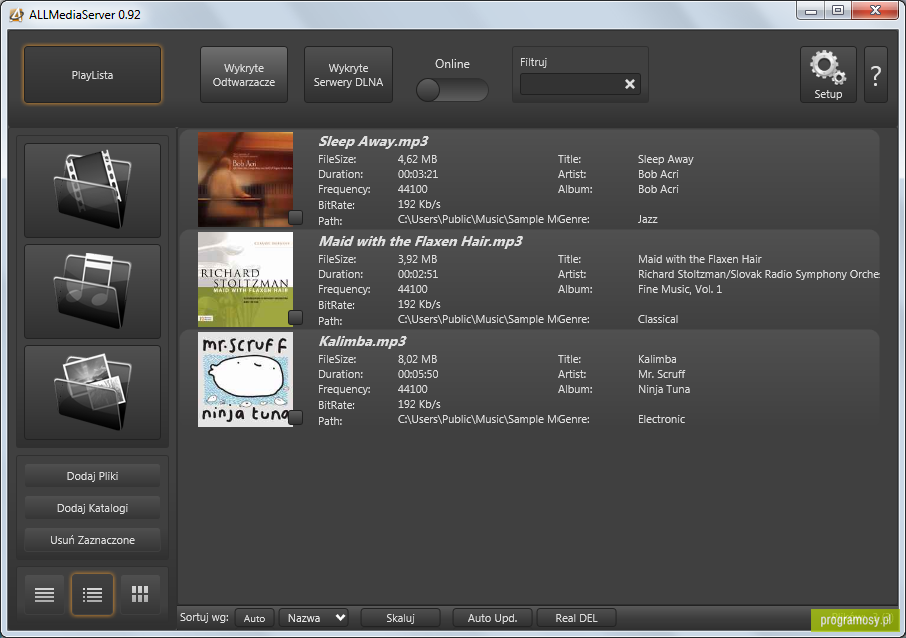The height and width of the screenshot is (638, 906).
Task: Close the ALLMediaServer window
Action: point(875,10)
